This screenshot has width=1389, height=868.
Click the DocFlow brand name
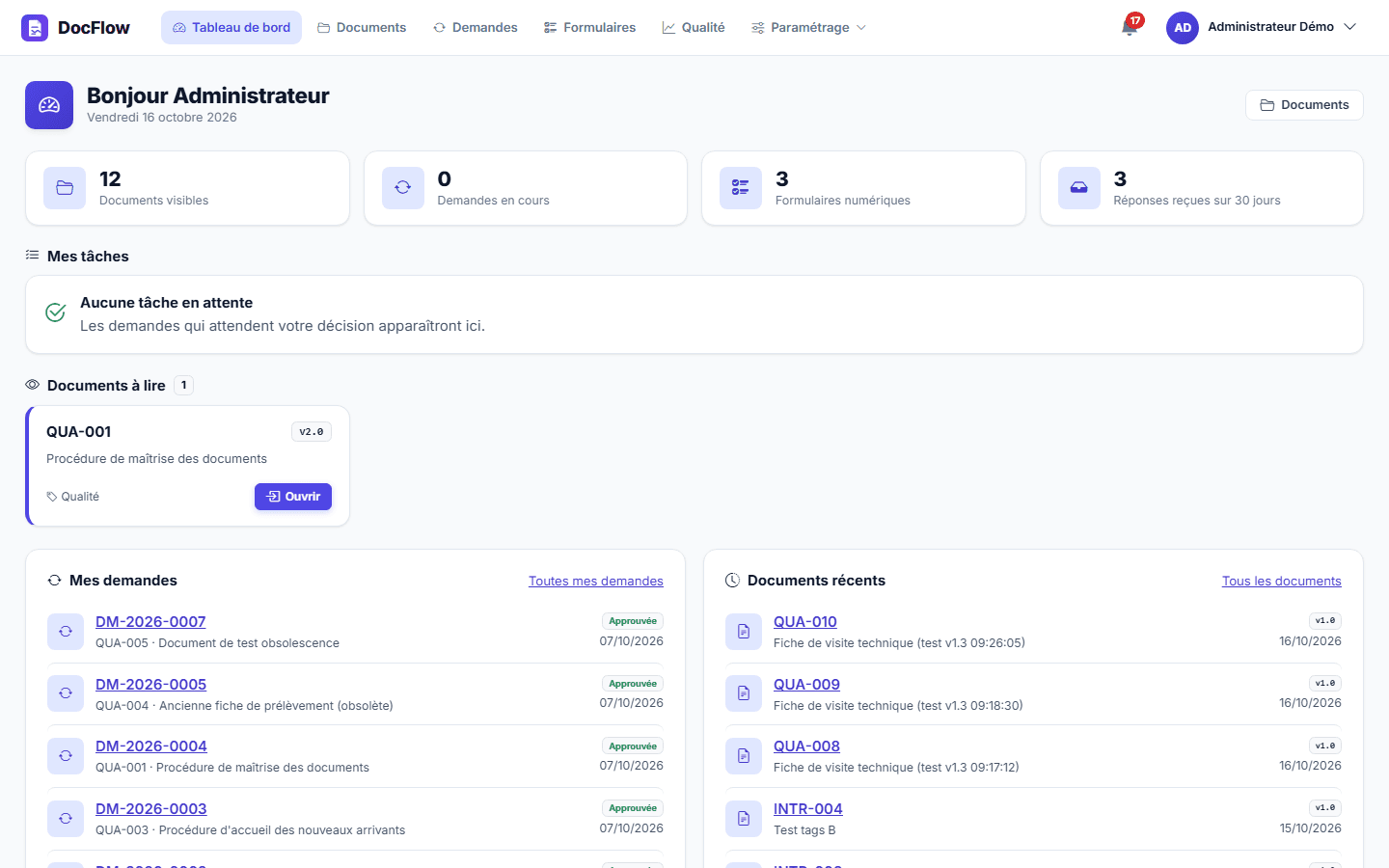tap(94, 28)
